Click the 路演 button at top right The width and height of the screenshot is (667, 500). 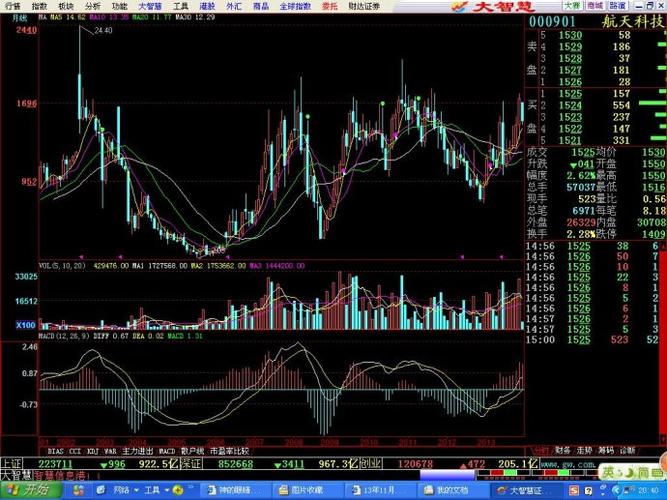click(x=617, y=6)
